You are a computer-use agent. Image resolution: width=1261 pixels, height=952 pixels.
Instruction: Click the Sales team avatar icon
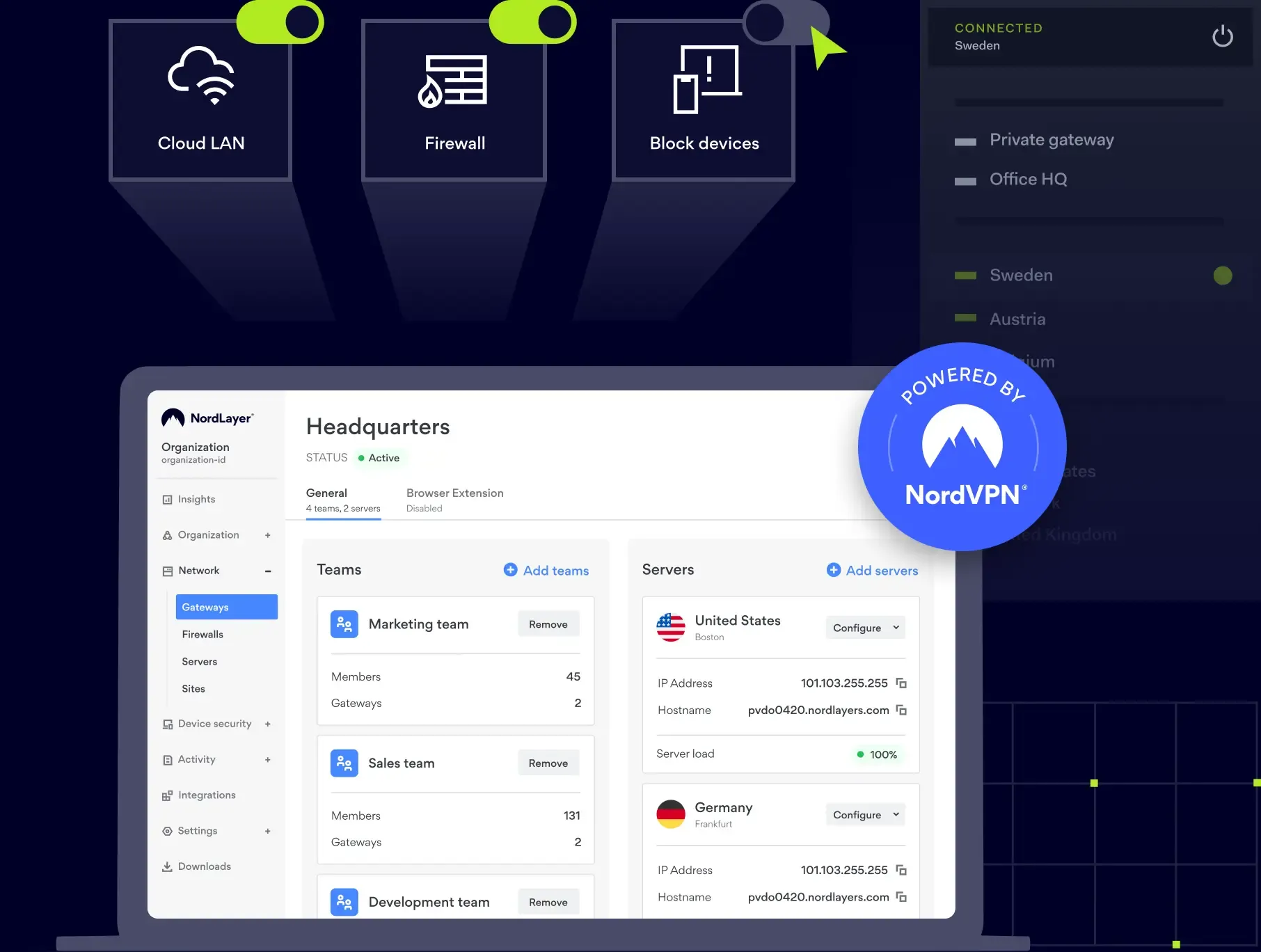coord(344,763)
